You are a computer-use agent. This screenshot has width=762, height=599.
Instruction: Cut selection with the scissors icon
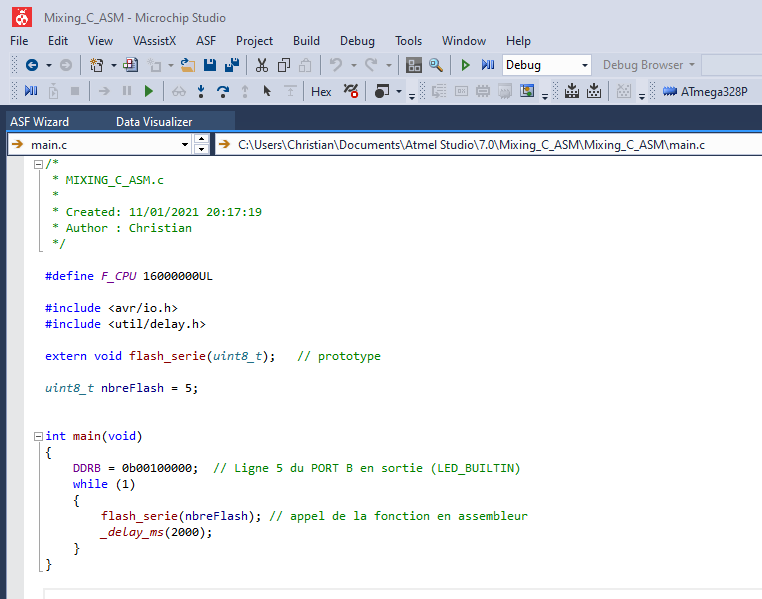coord(261,65)
